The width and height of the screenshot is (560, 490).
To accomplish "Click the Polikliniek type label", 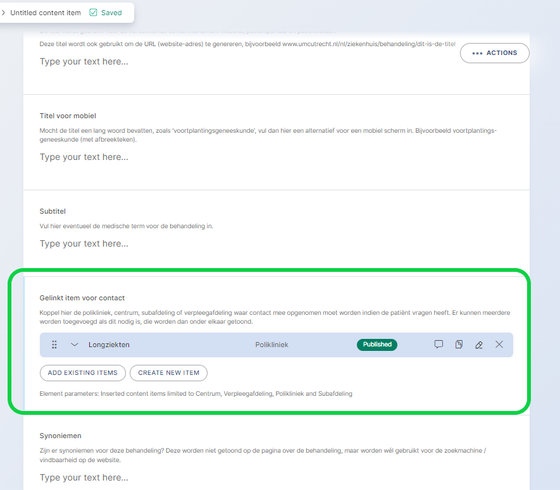I will [272, 345].
